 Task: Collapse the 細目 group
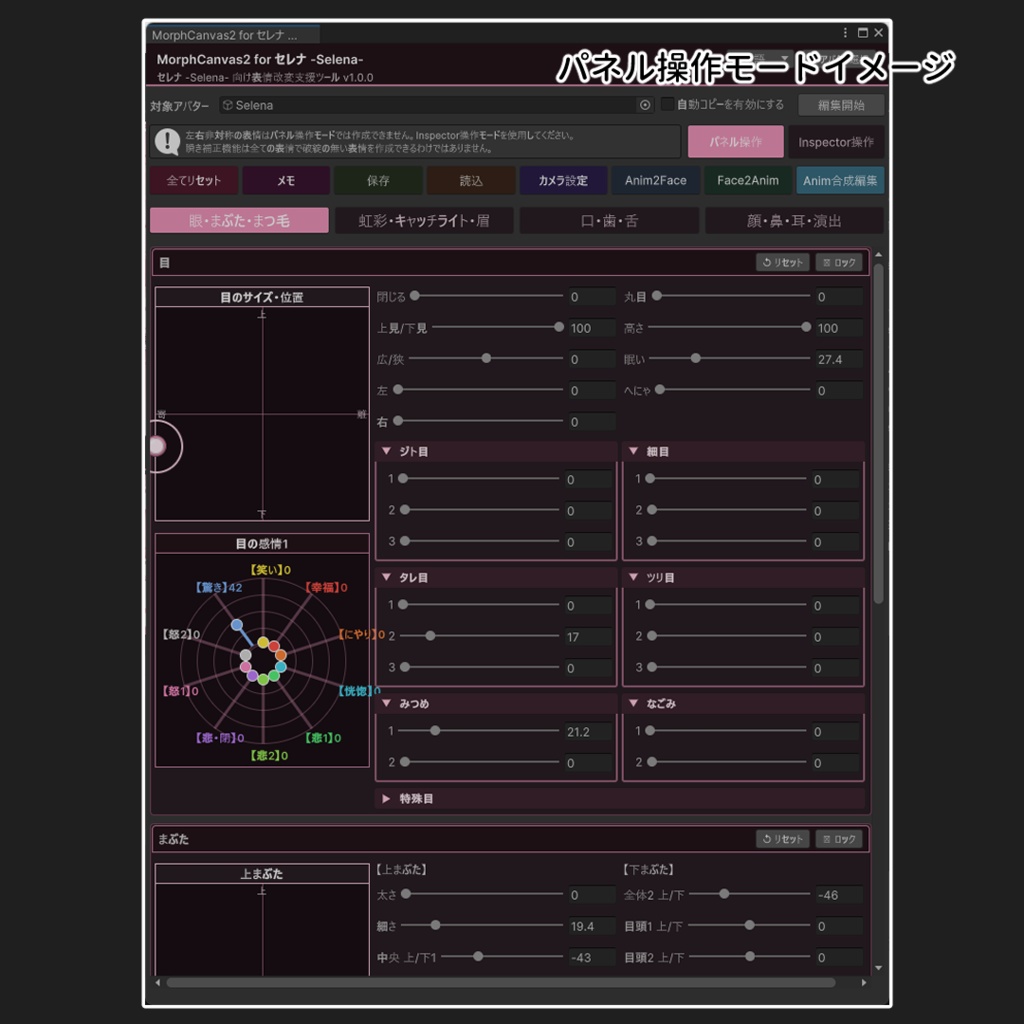633,451
